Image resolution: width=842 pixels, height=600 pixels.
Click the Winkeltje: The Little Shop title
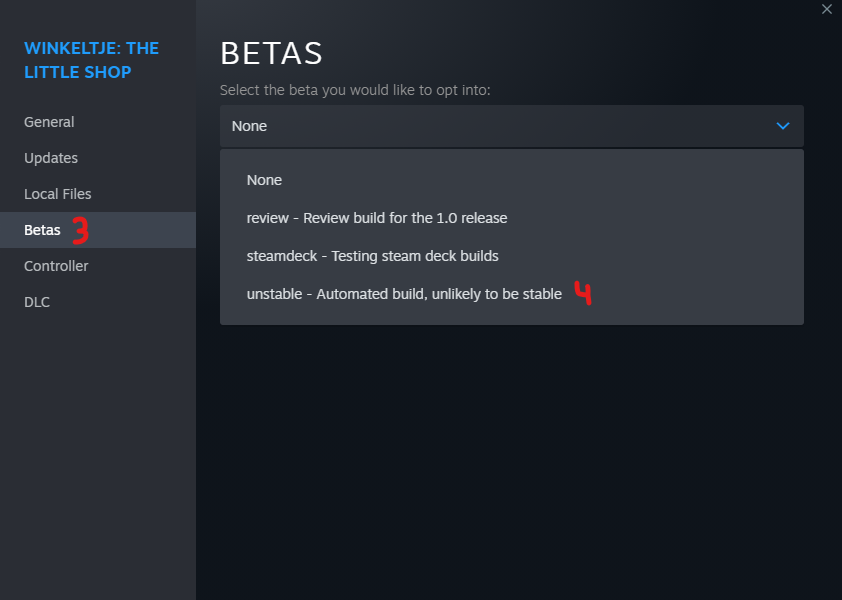91,60
